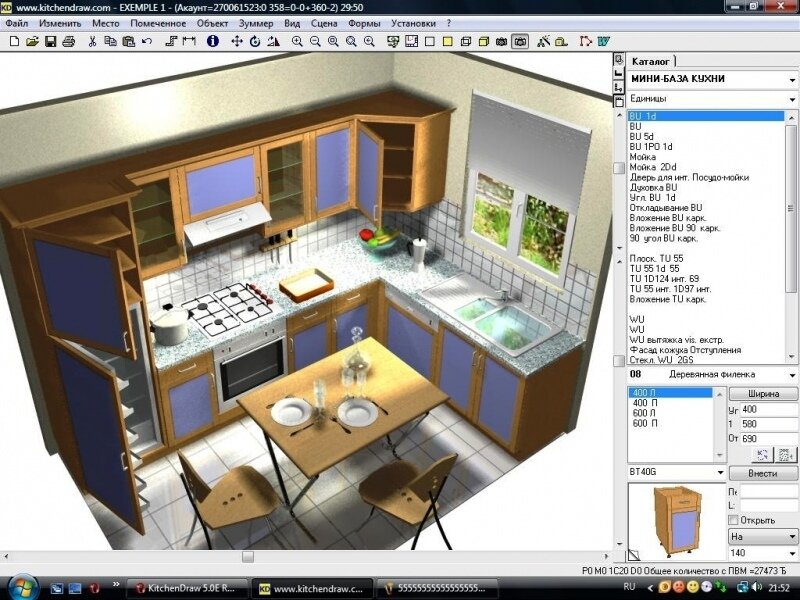The height and width of the screenshot is (600, 800).
Task: Click the hammer and tools icon
Action: tap(543, 42)
